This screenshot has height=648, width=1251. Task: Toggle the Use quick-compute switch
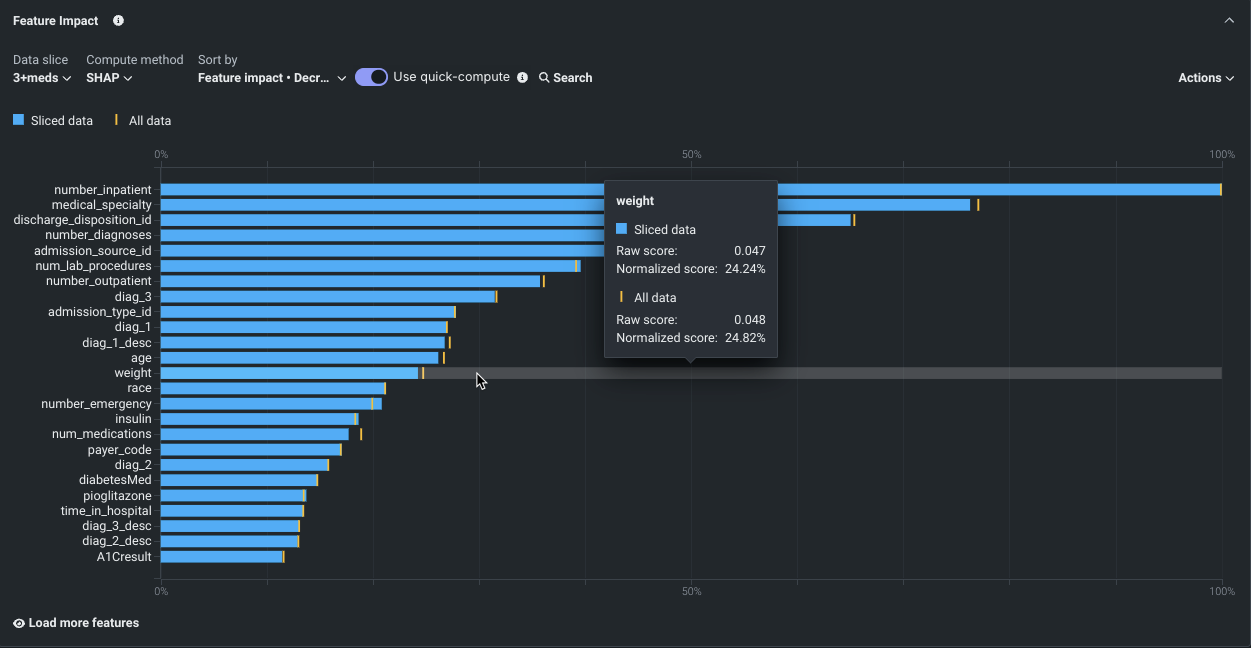(x=371, y=77)
